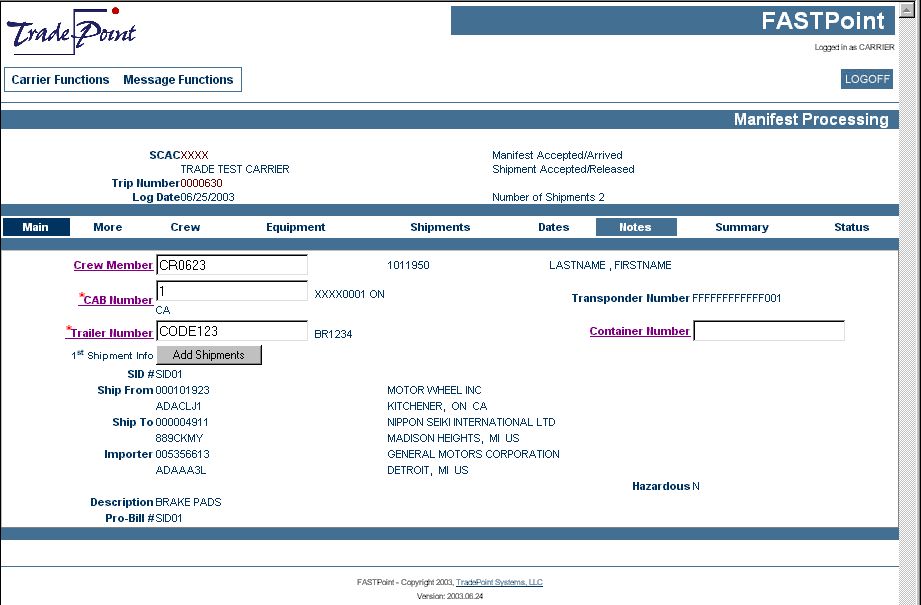Click the trailer plate BR1234
This screenshot has width=921, height=605.
(333, 334)
